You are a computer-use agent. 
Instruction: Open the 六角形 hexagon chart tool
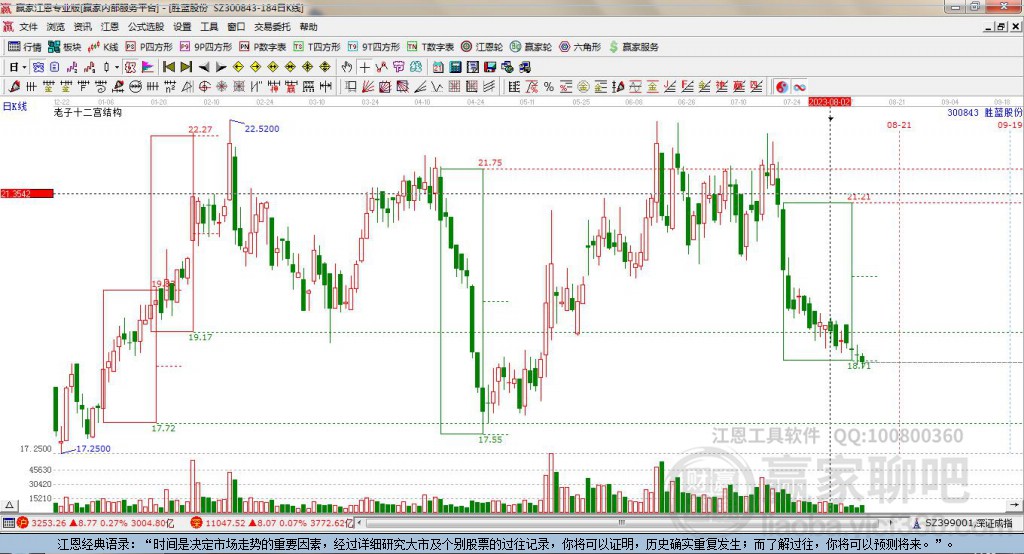point(580,46)
